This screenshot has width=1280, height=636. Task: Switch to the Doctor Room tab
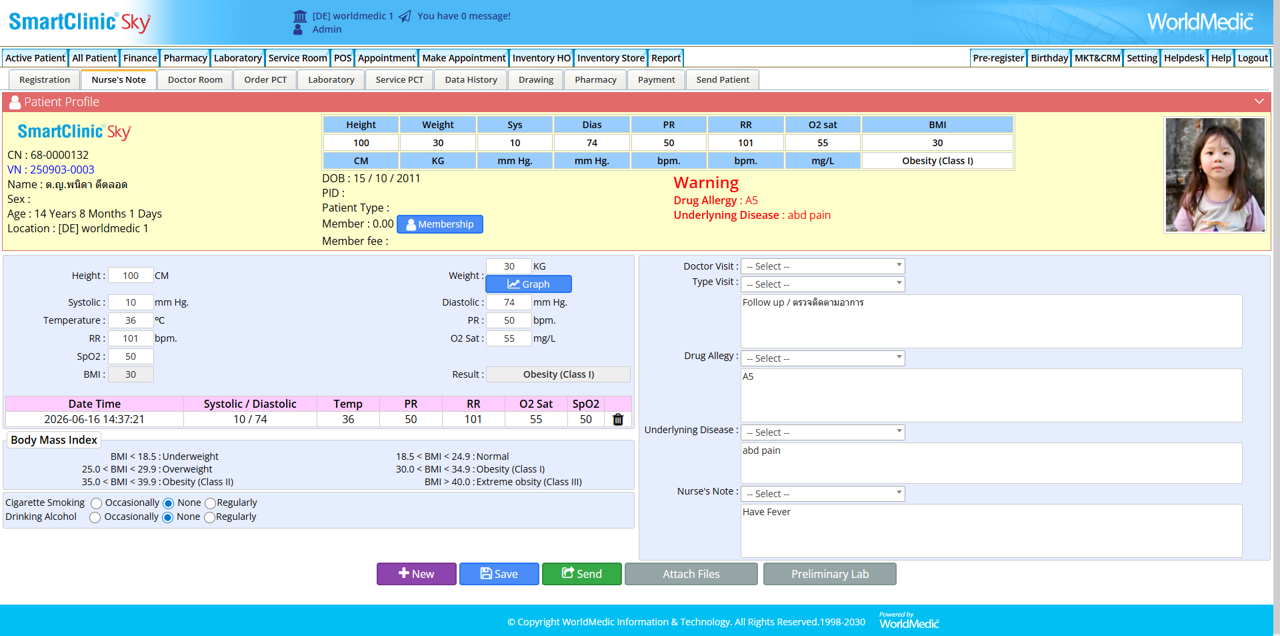pos(195,80)
